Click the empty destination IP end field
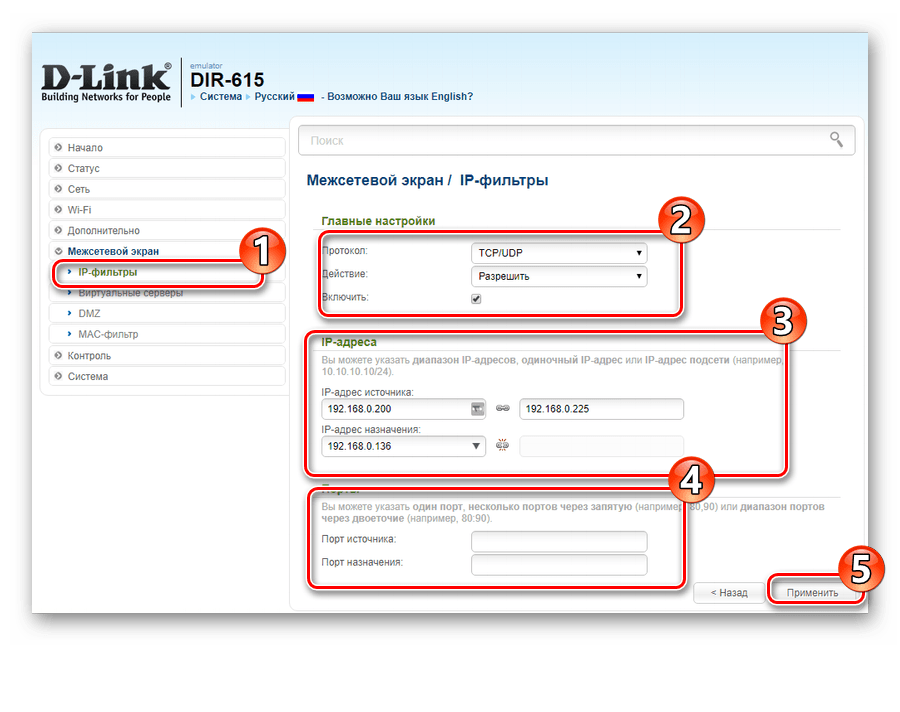Image resolution: width=900 pixels, height=712 pixels. pos(602,446)
